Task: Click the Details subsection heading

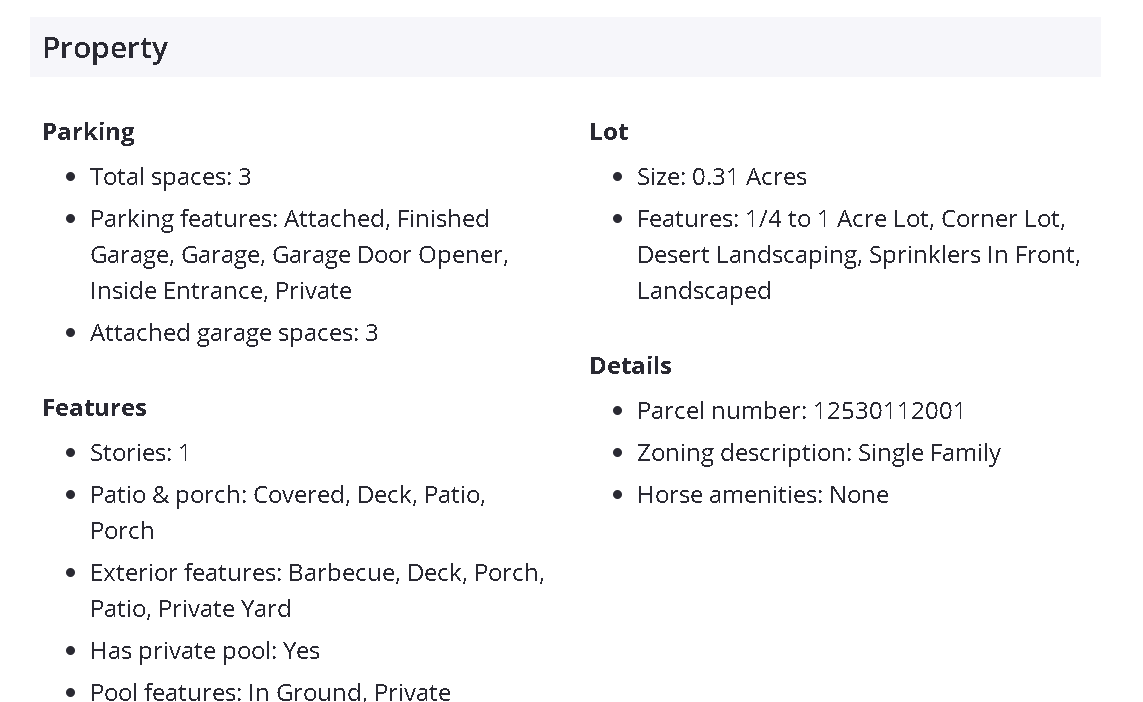Action: pyautogui.click(x=630, y=366)
